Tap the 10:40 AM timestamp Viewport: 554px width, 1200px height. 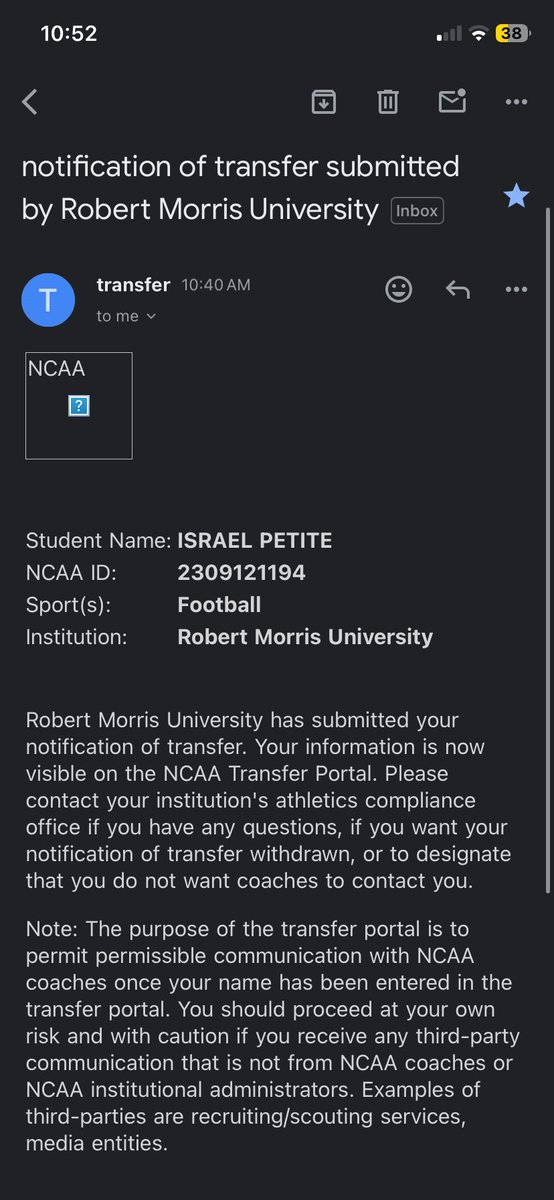216,286
